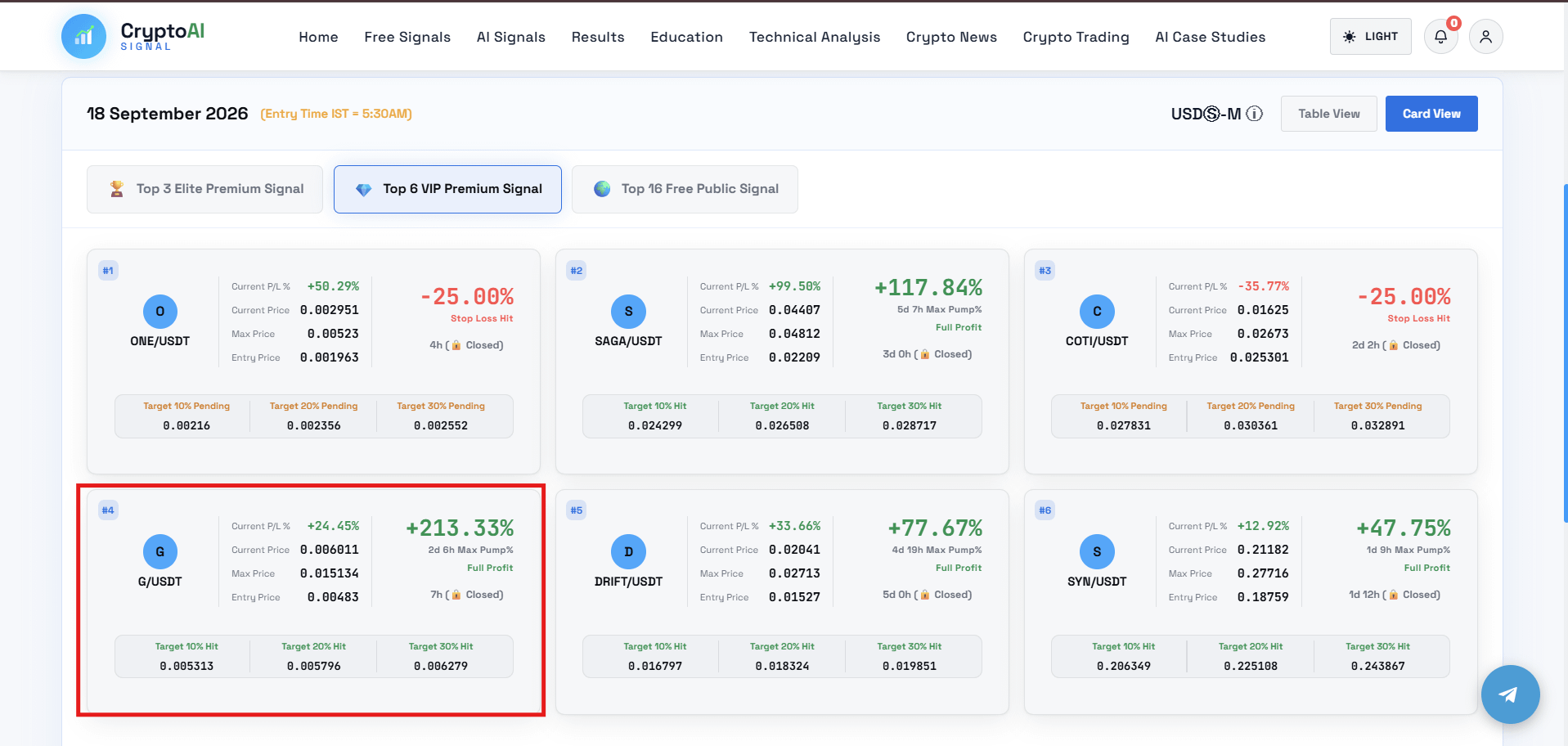This screenshot has height=746, width=1568.
Task: Switch to Card View
Action: coord(1431,114)
